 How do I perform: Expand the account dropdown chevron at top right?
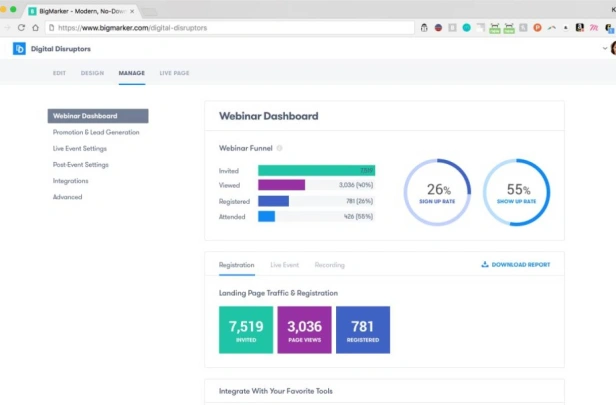click(x=605, y=48)
